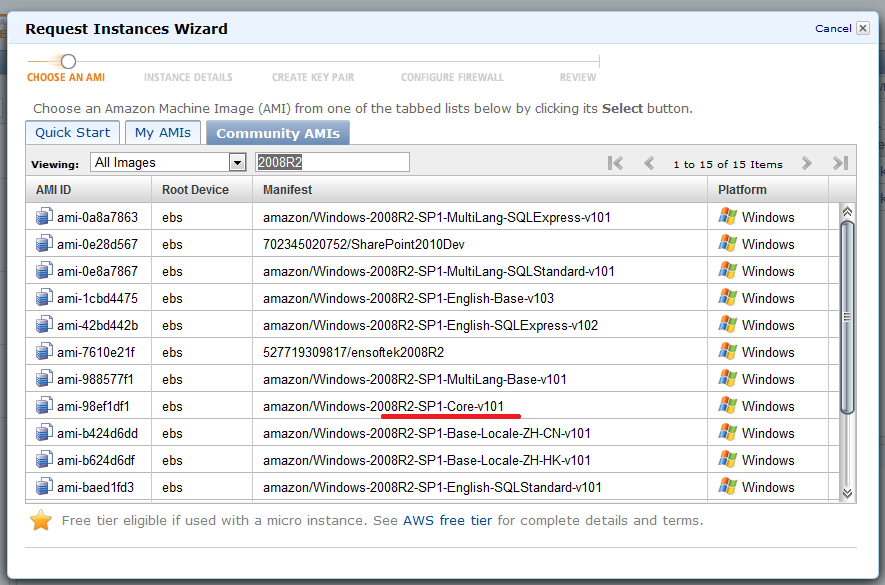Screen dimensions: 885x585
Task: Click the Cancel link
Action: click(x=833, y=28)
